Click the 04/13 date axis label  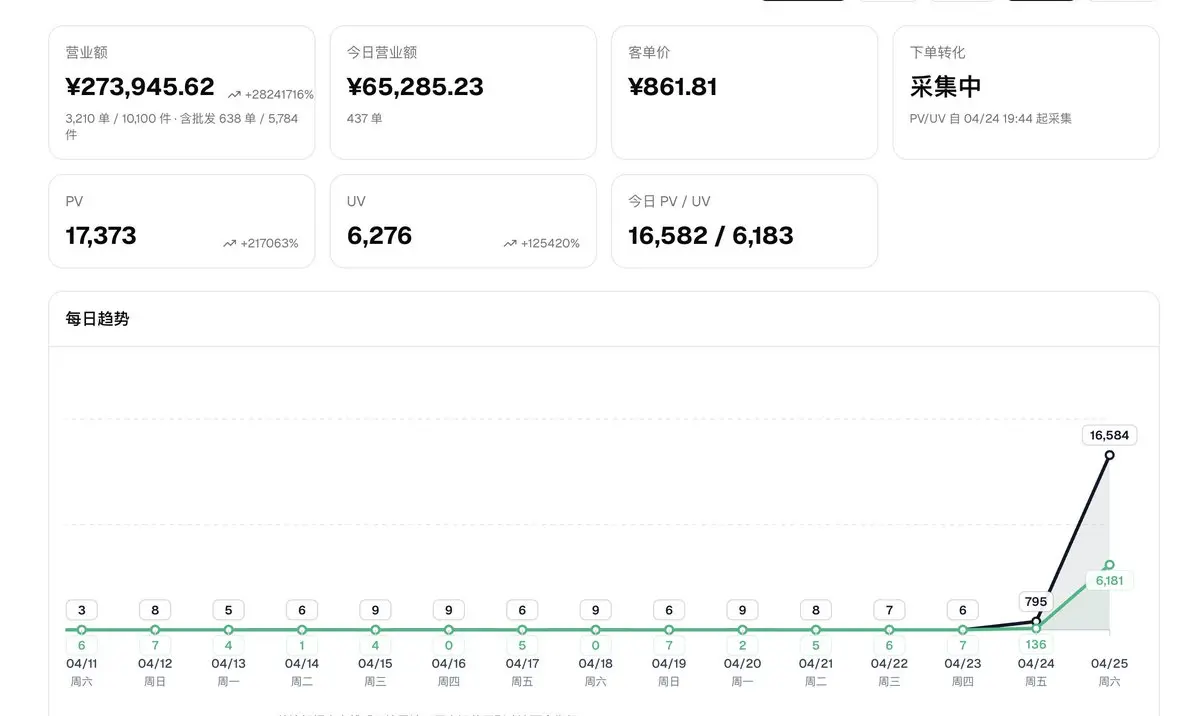click(x=229, y=664)
